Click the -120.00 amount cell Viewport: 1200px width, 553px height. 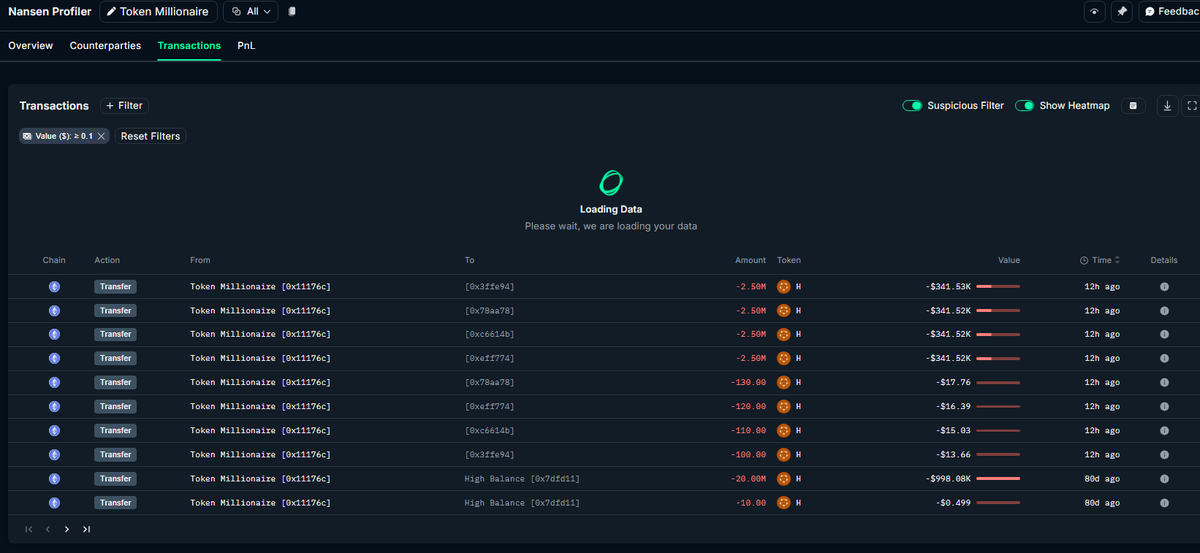747,407
